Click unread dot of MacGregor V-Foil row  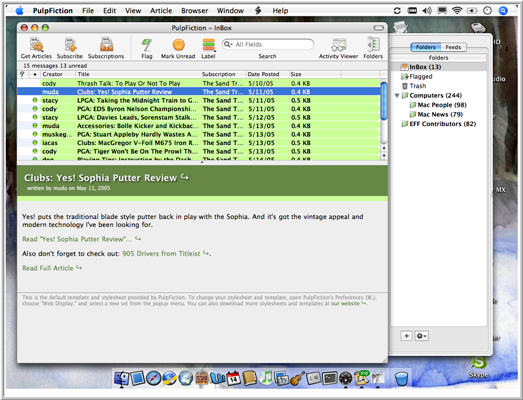click(35, 142)
